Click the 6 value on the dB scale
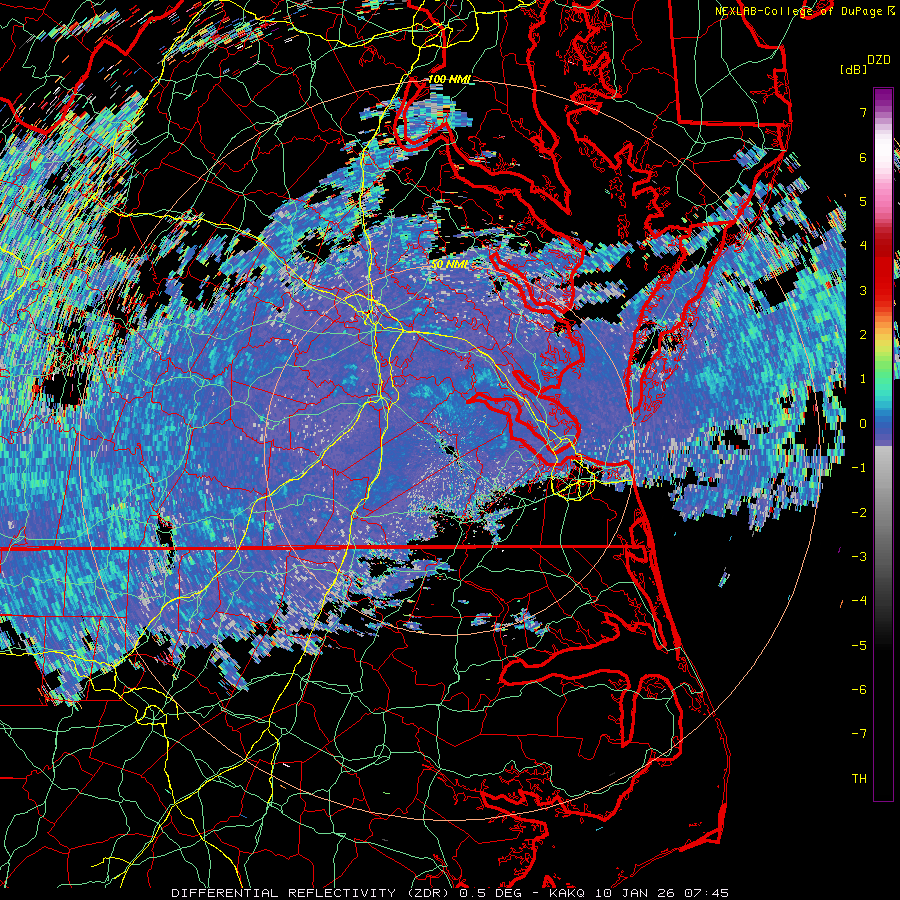The height and width of the screenshot is (900, 900). [863, 157]
